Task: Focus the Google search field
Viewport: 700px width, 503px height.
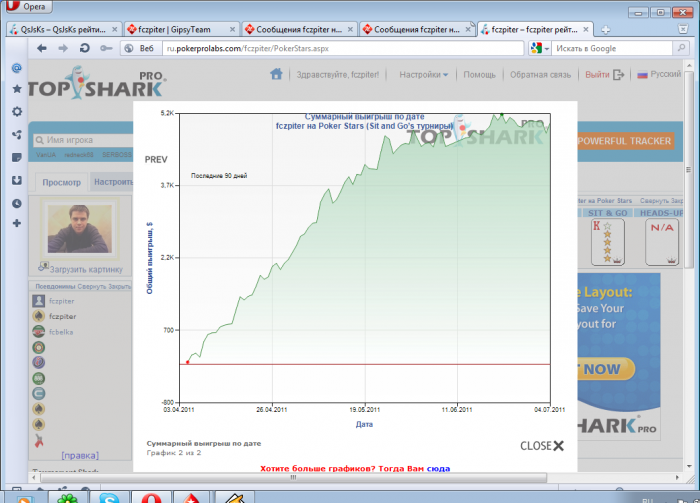Action: tap(612, 48)
